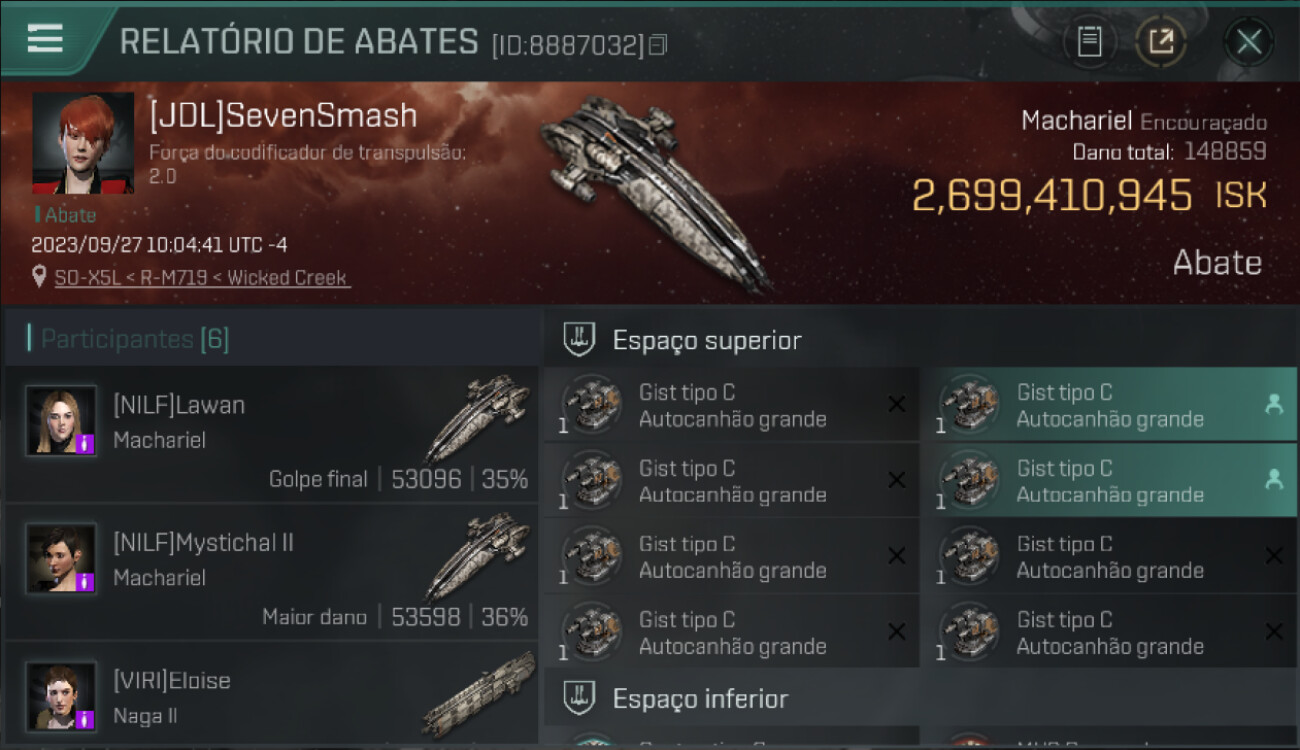Select [VIRI]Eloise Naga II entry
1300x750 pixels.
click(x=272, y=694)
